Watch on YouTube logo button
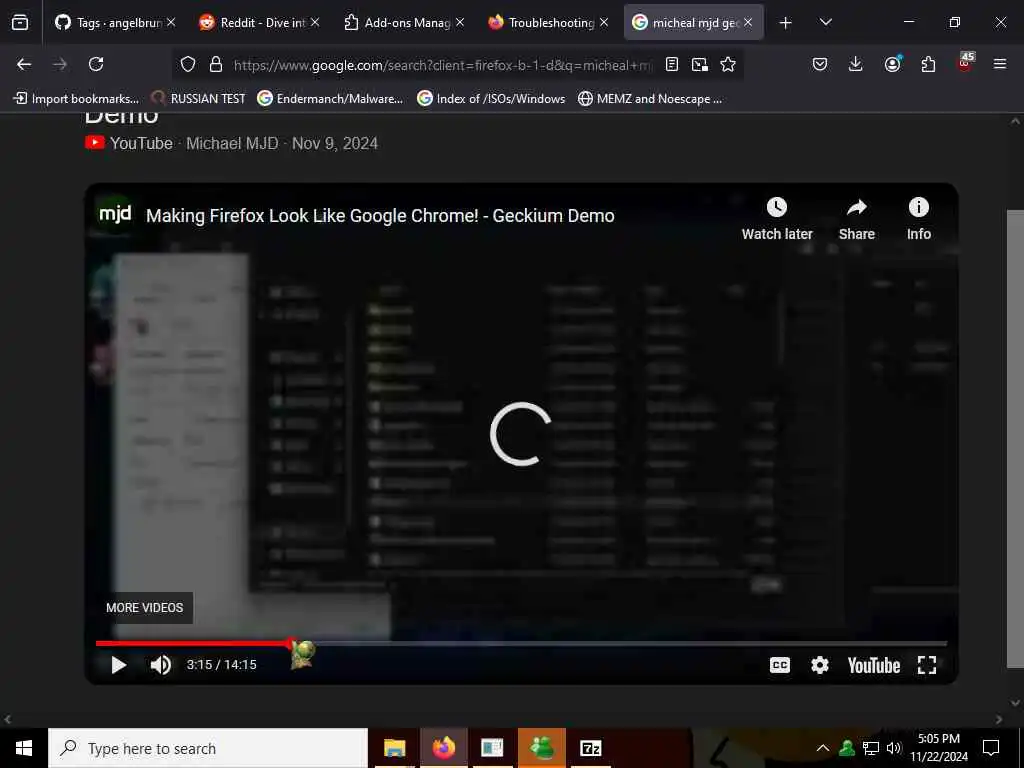 pos(874,665)
